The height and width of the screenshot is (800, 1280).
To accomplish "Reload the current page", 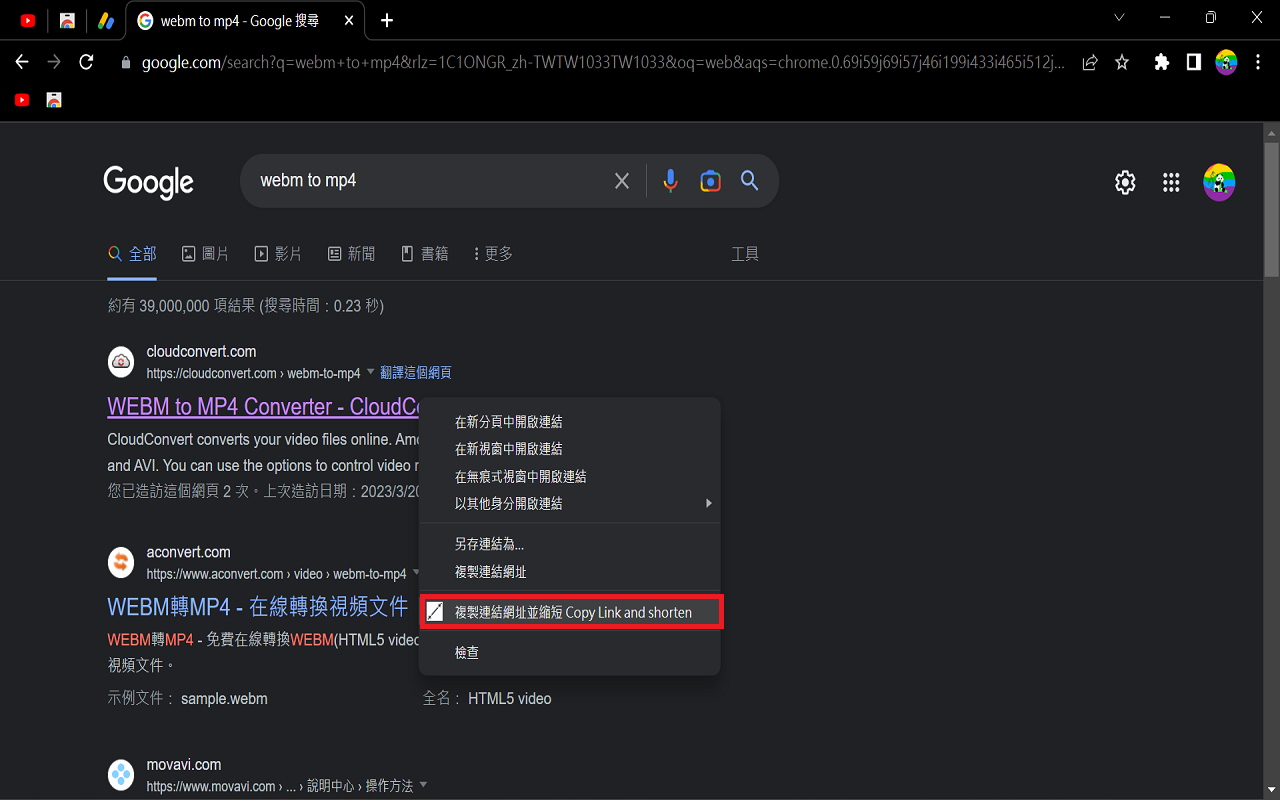I will tap(86, 62).
